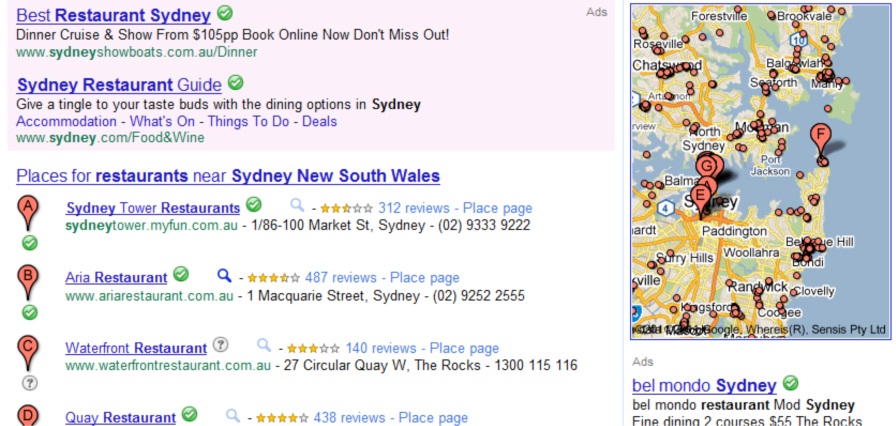Viewport: 896px width, 426px height.
Task: Click red map pin A in results list
Action: click(29, 212)
